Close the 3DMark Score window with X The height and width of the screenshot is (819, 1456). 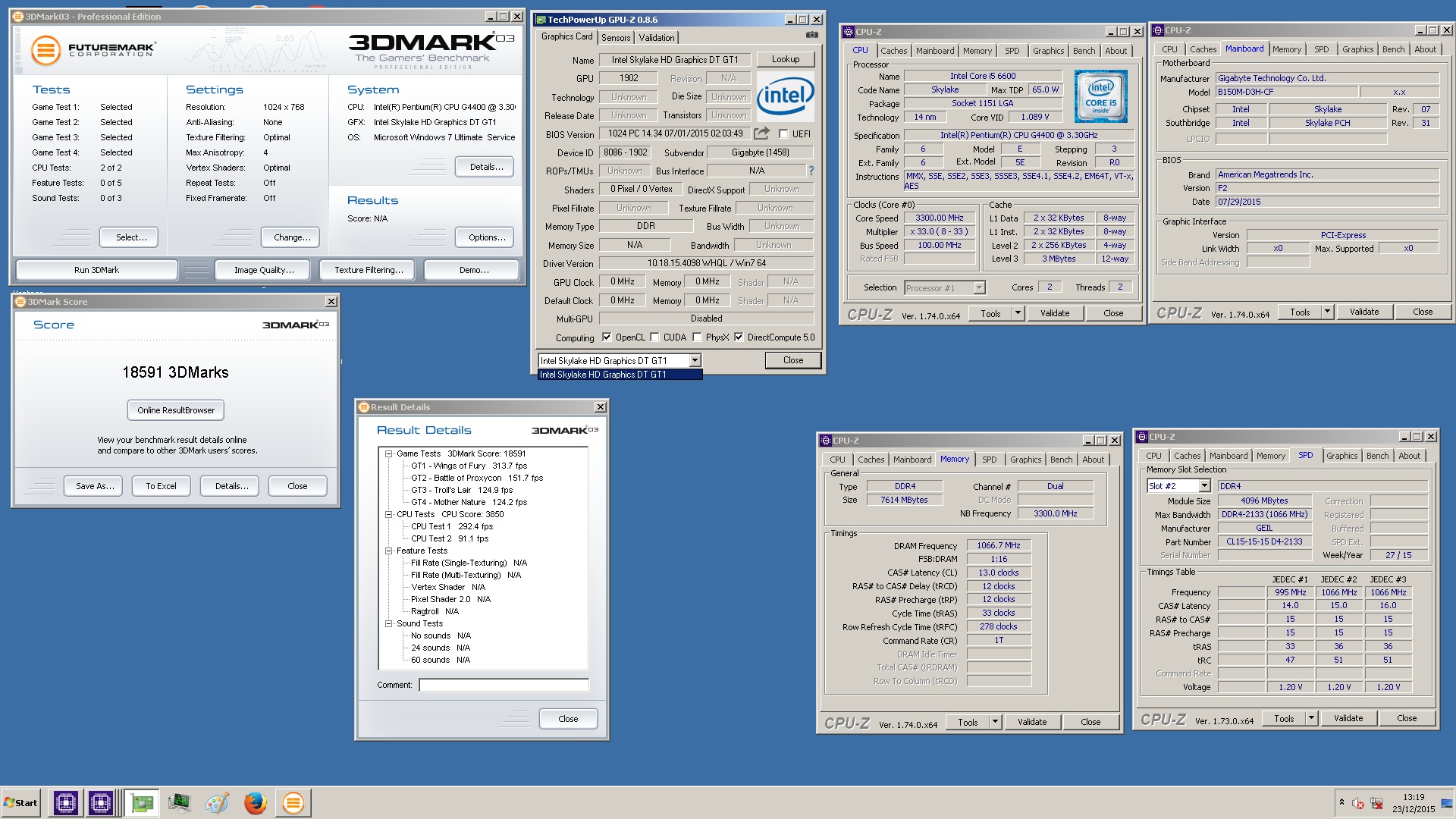[x=331, y=302]
